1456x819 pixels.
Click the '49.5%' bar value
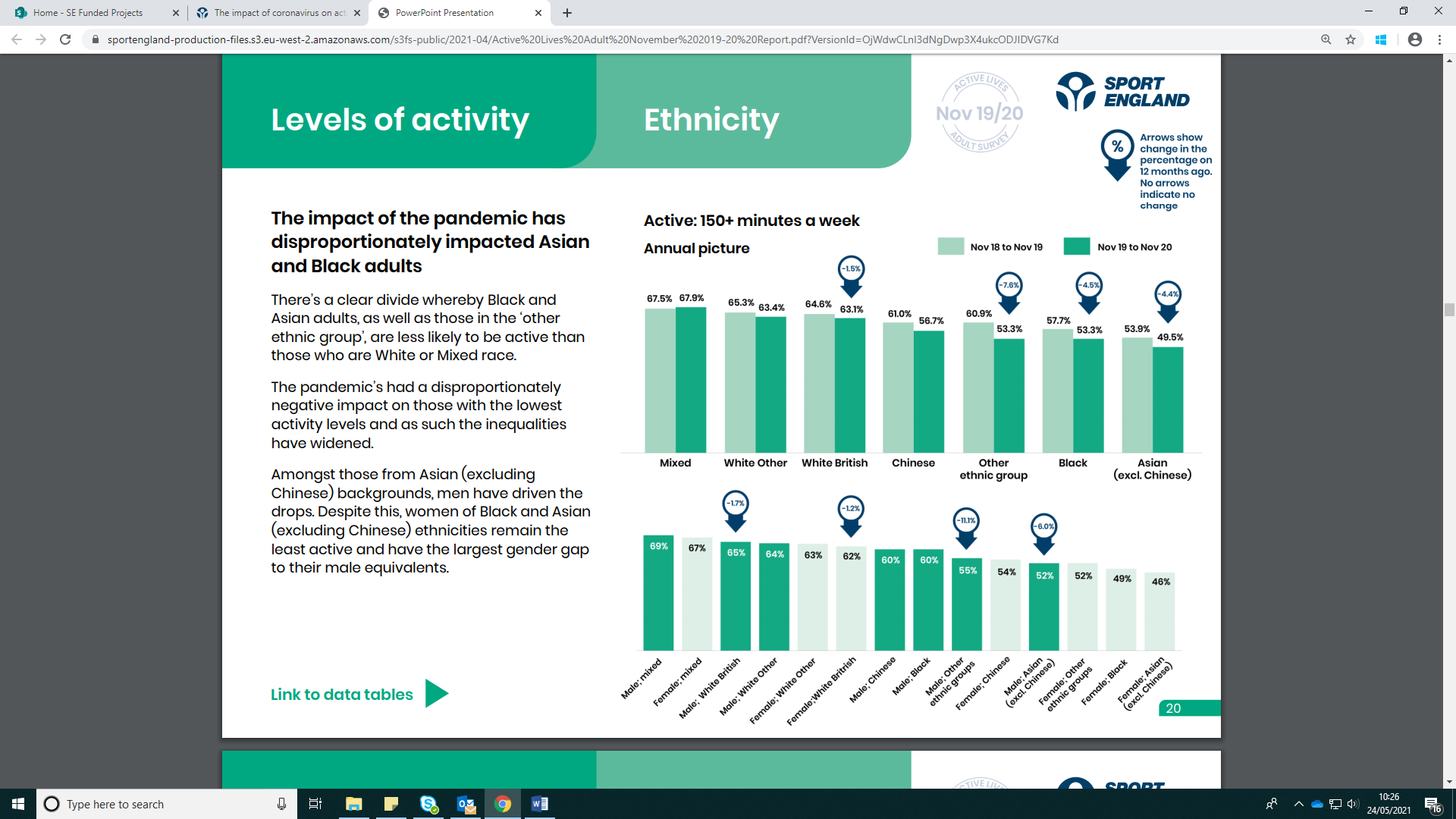(1170, 337)
